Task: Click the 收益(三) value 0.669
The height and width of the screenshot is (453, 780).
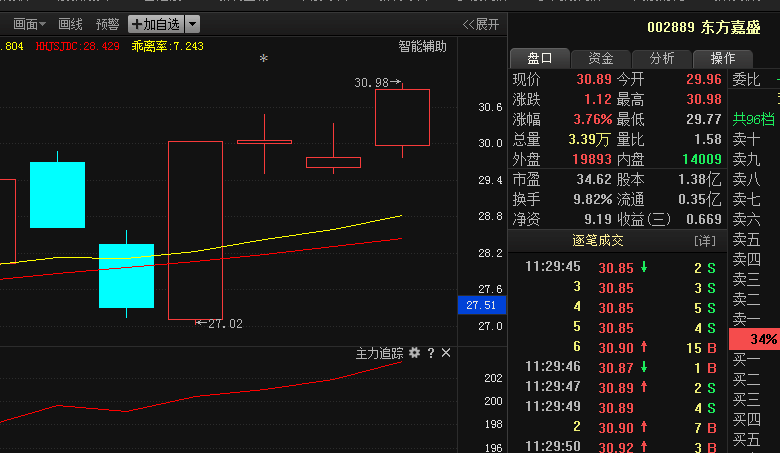Action: 704,219
